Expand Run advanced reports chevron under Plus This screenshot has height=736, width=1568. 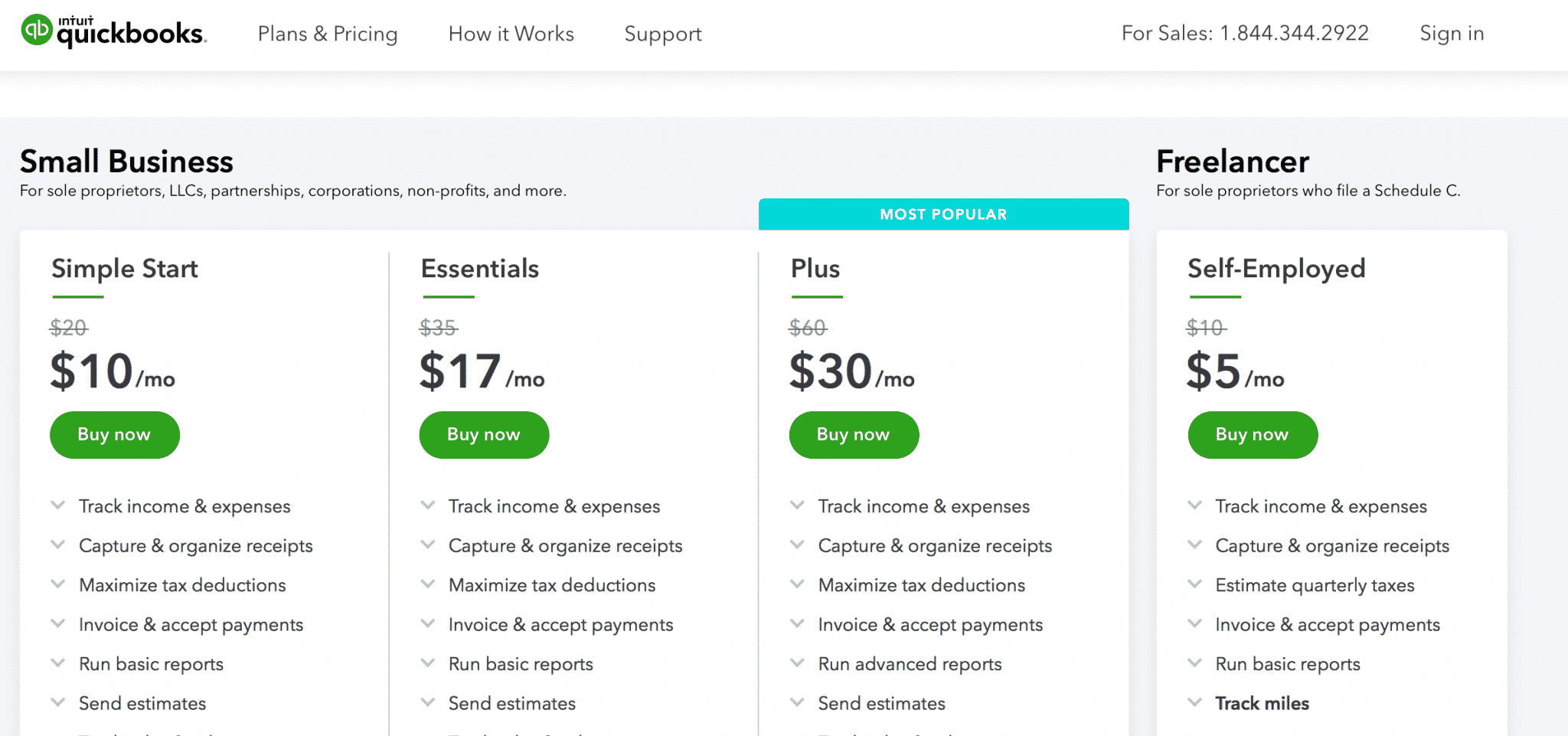797,662
